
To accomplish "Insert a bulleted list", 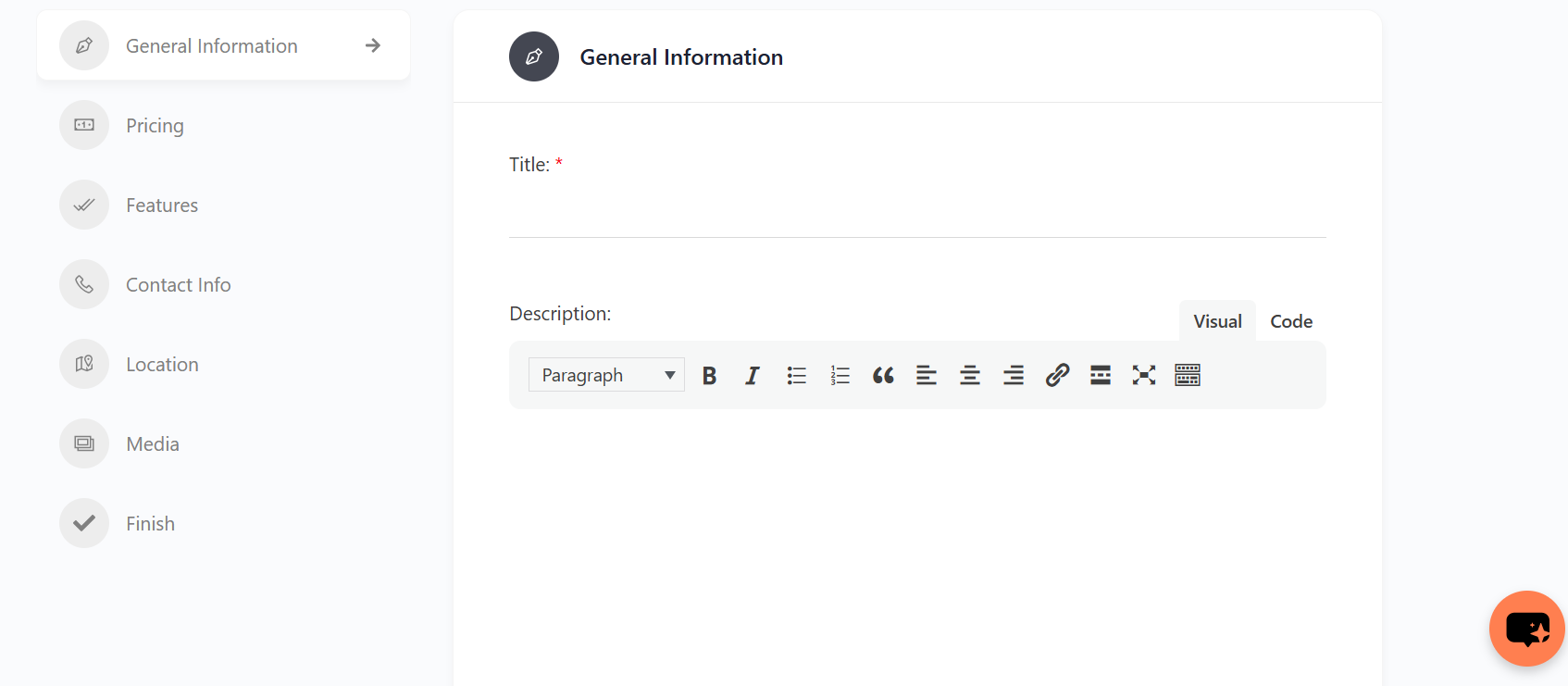I will coord(796,375).
